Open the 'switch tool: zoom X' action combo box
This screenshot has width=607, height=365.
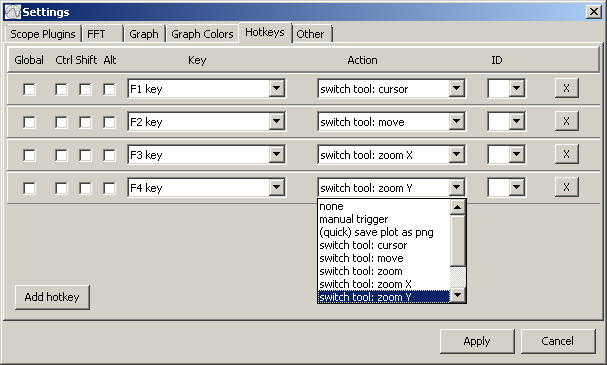coord(391,154)
